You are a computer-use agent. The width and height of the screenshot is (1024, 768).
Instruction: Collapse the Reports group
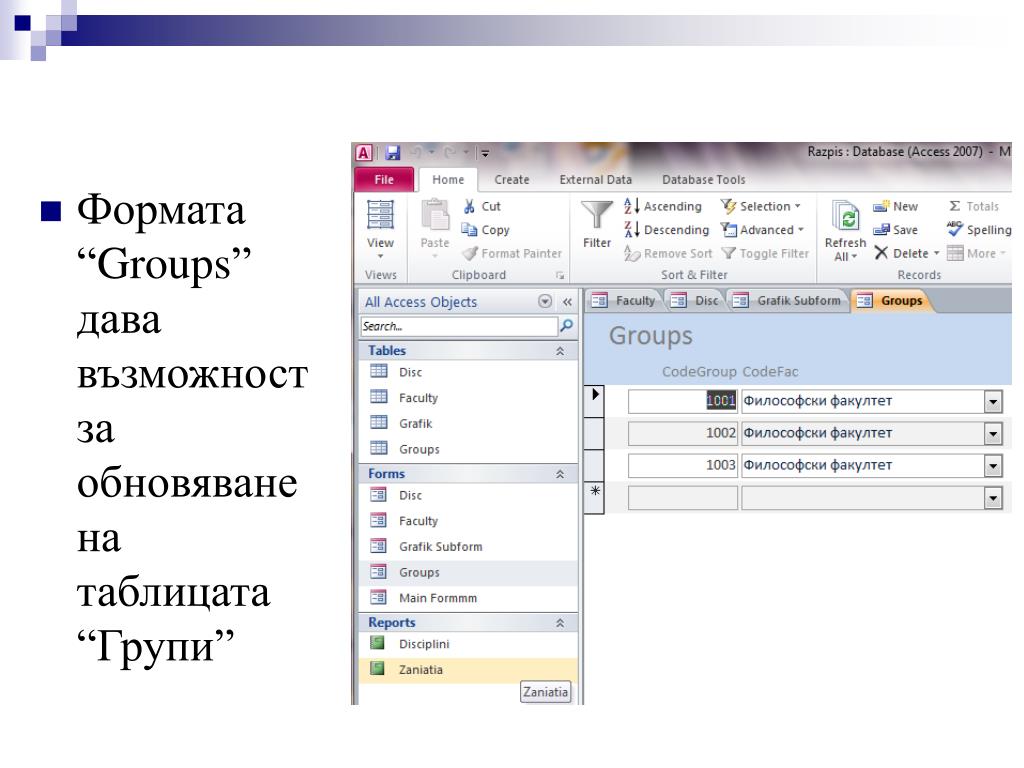tap(560, 623)
